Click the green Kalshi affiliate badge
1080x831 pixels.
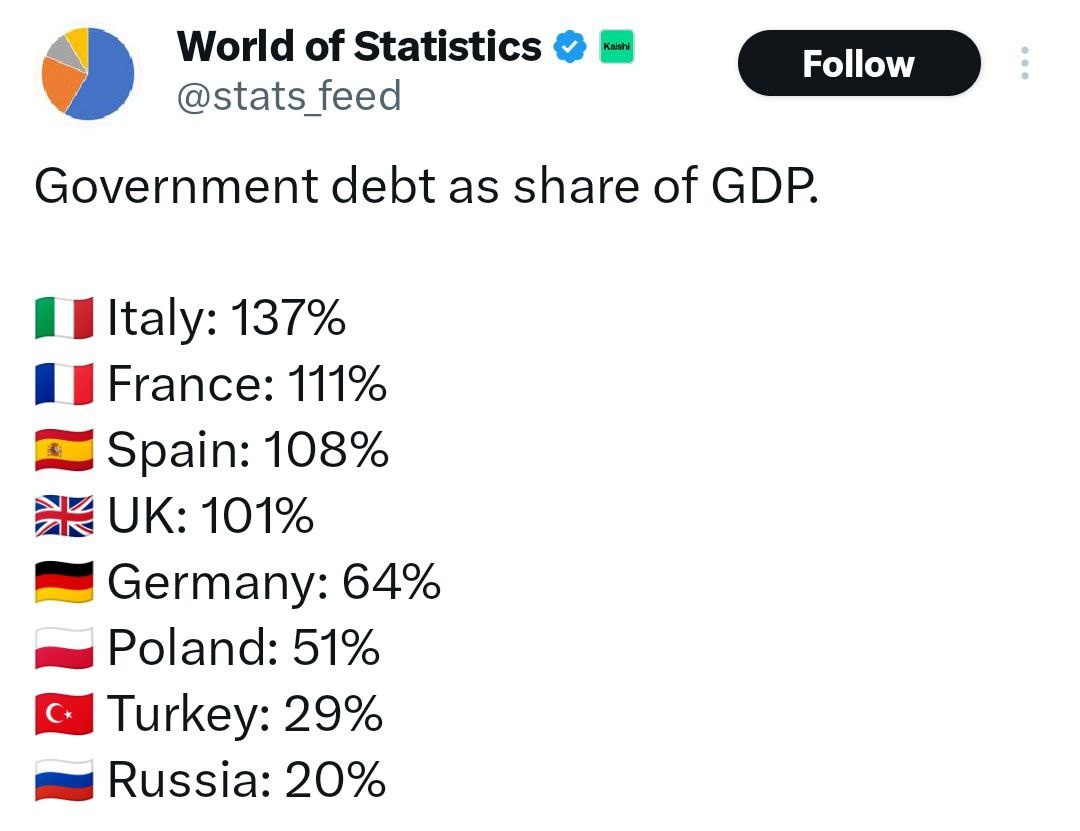click(x=616, y=47)
